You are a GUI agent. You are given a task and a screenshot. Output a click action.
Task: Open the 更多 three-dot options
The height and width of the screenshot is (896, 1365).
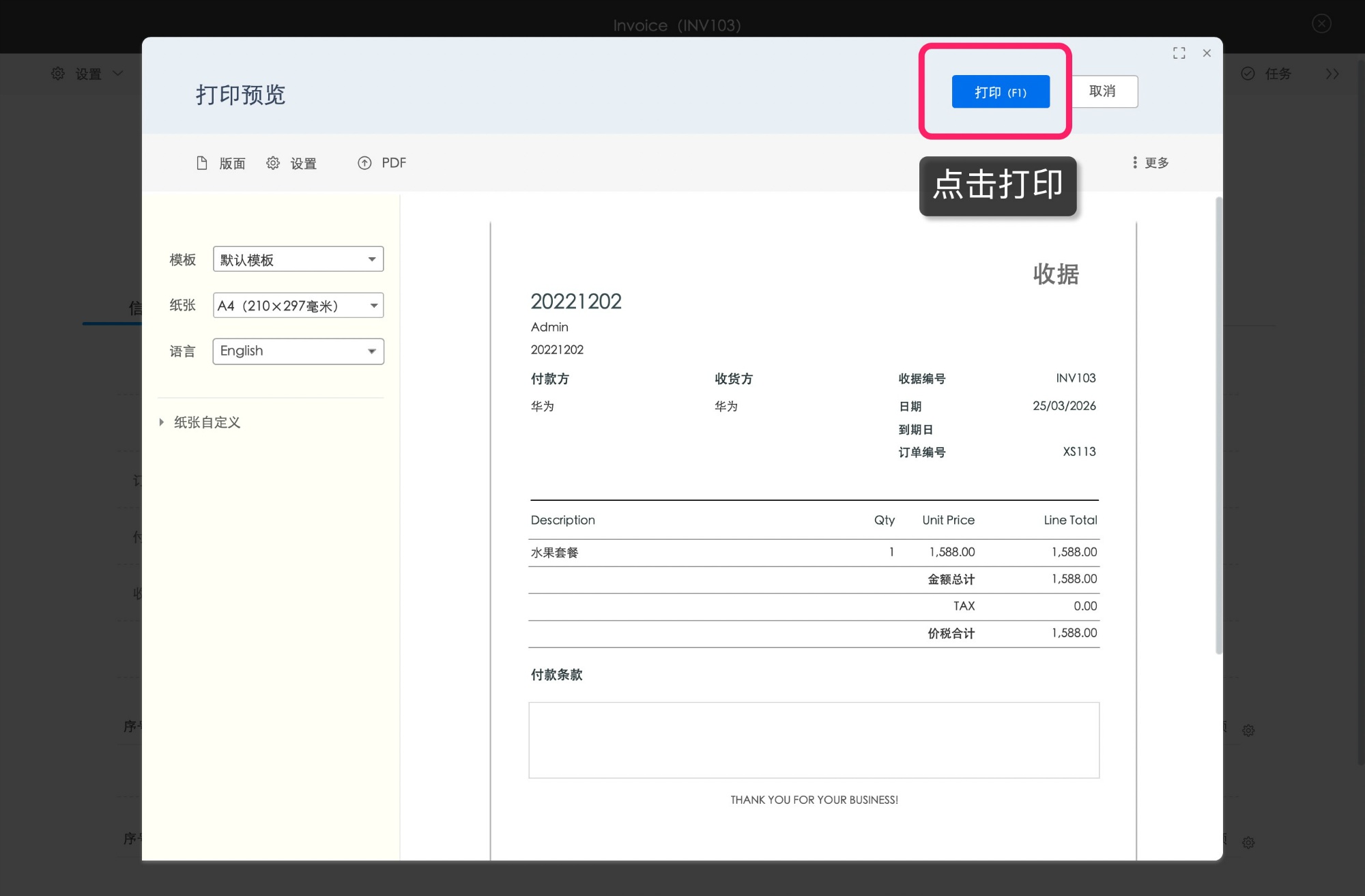click(1149, 162)
